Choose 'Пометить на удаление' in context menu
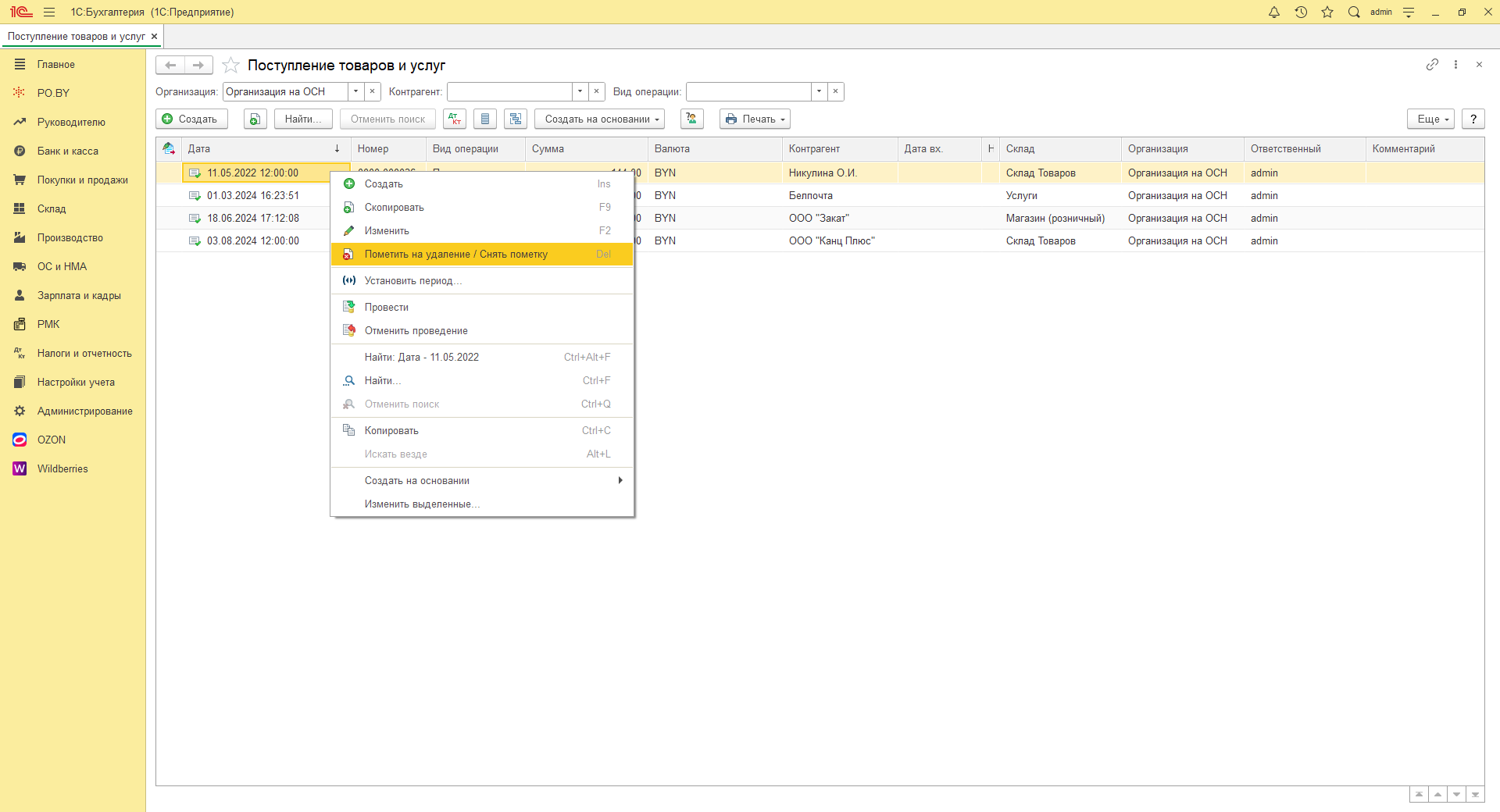1500x812 pixels. pyautogui.click(x=455, y=255)
